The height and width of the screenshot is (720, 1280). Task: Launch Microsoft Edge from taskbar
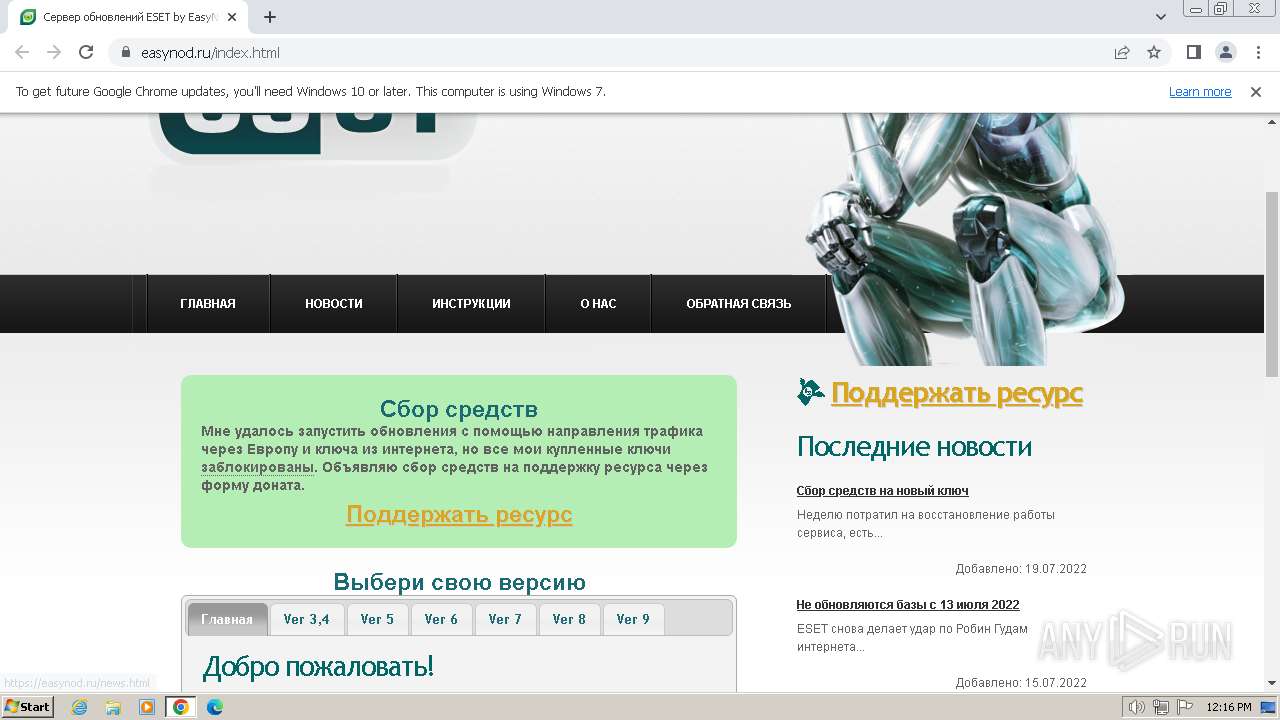tap(215, 707)
